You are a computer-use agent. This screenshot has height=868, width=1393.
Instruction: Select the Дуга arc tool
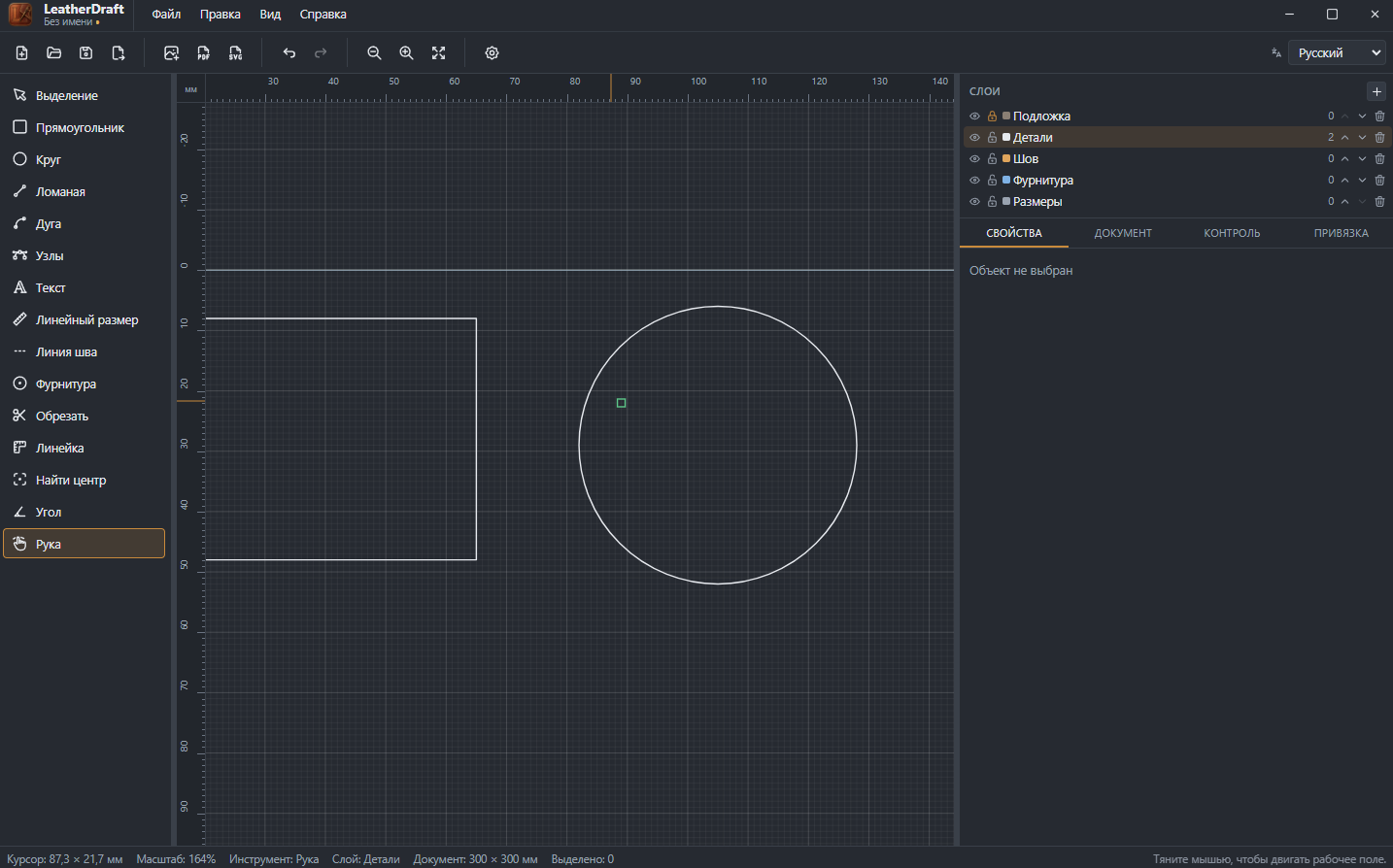tap(84, 223)
